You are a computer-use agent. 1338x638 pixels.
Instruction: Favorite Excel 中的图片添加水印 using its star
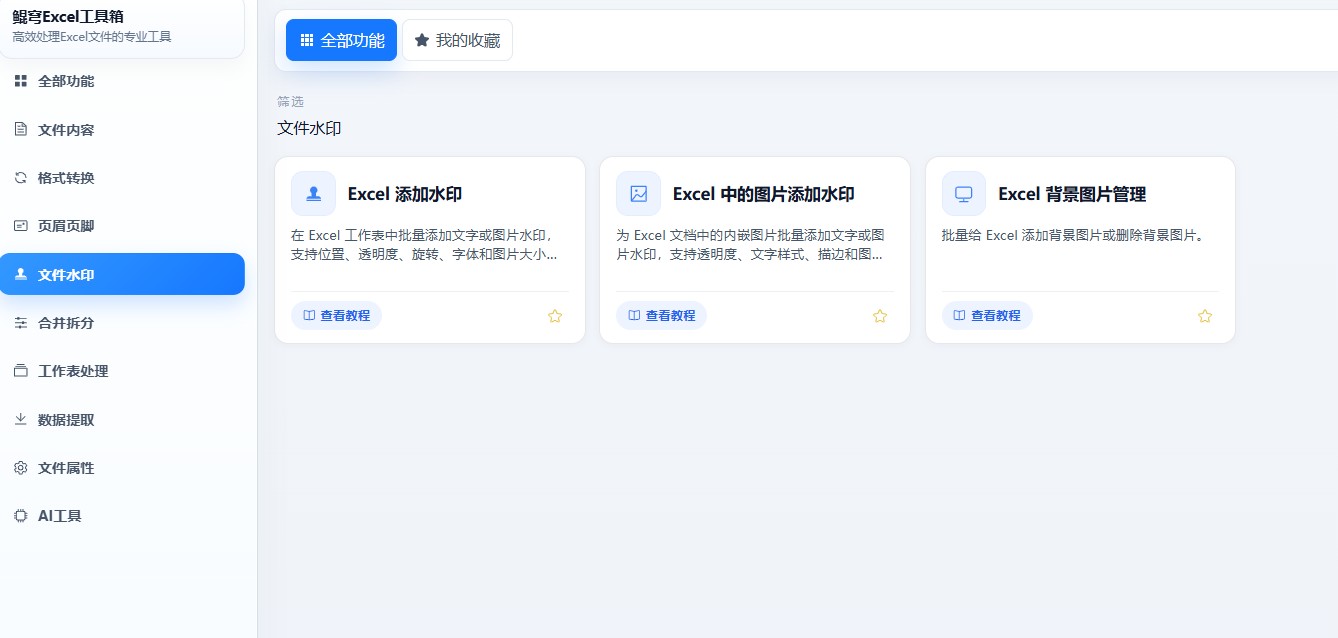880,316
